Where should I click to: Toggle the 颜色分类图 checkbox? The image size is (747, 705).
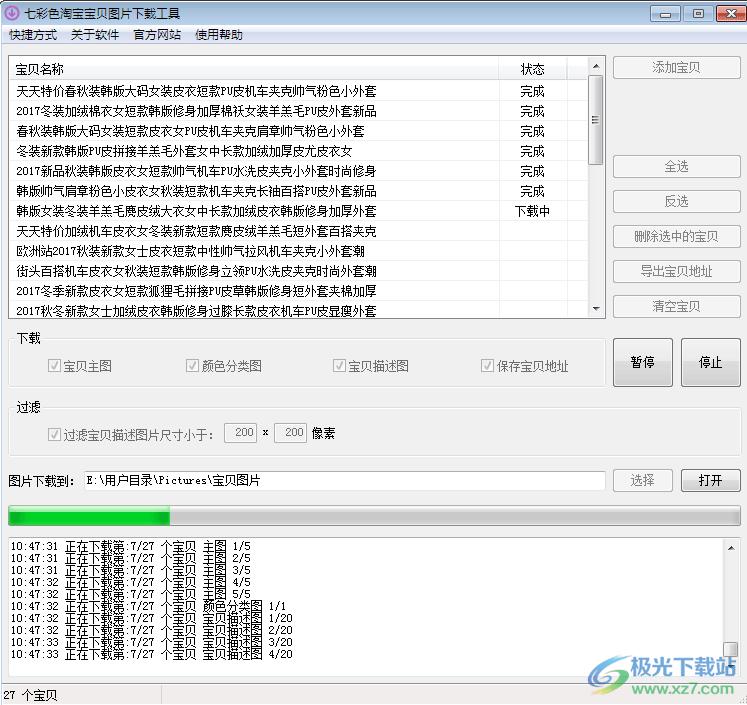coord(193,366)
